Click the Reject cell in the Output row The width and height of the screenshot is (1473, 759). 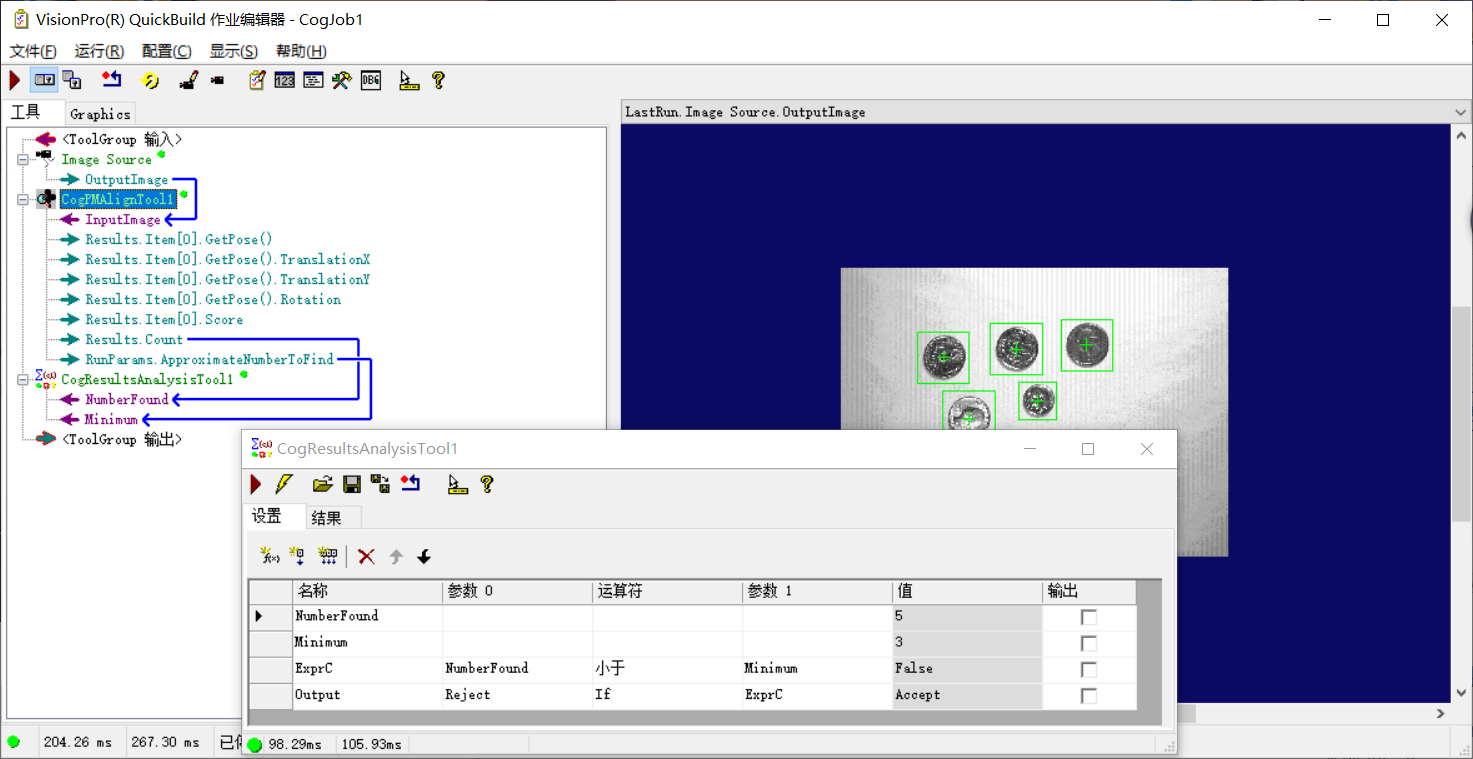(517, 695)
